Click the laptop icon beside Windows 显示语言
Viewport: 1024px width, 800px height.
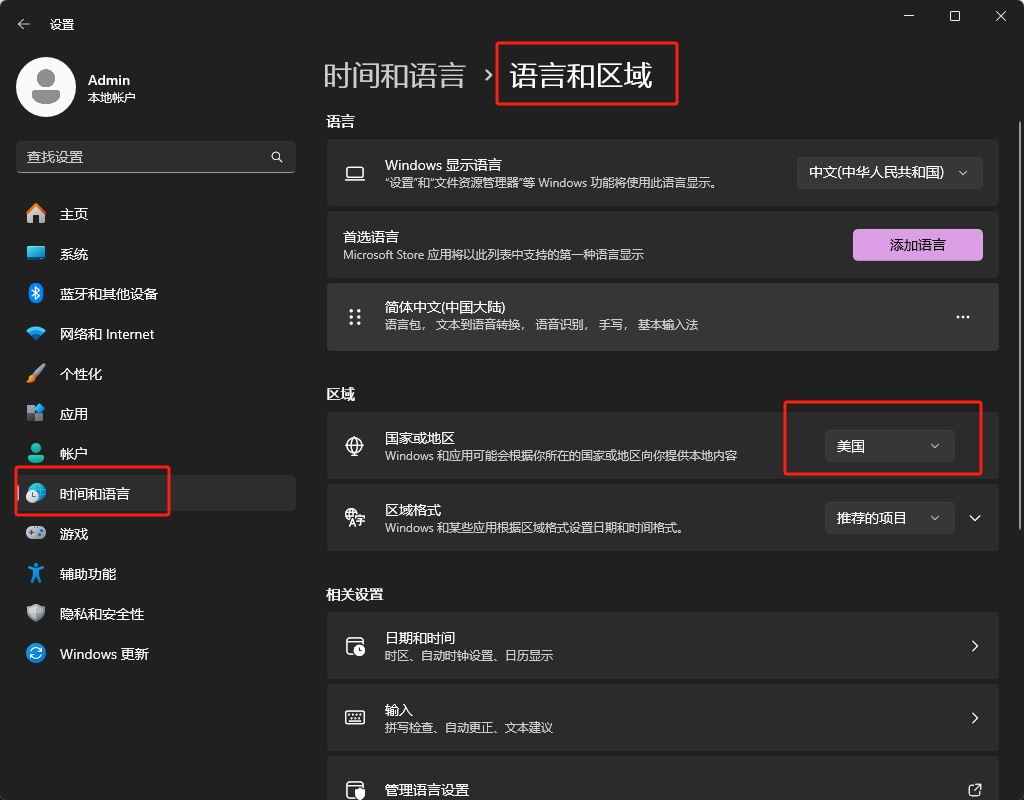(355, 173)
